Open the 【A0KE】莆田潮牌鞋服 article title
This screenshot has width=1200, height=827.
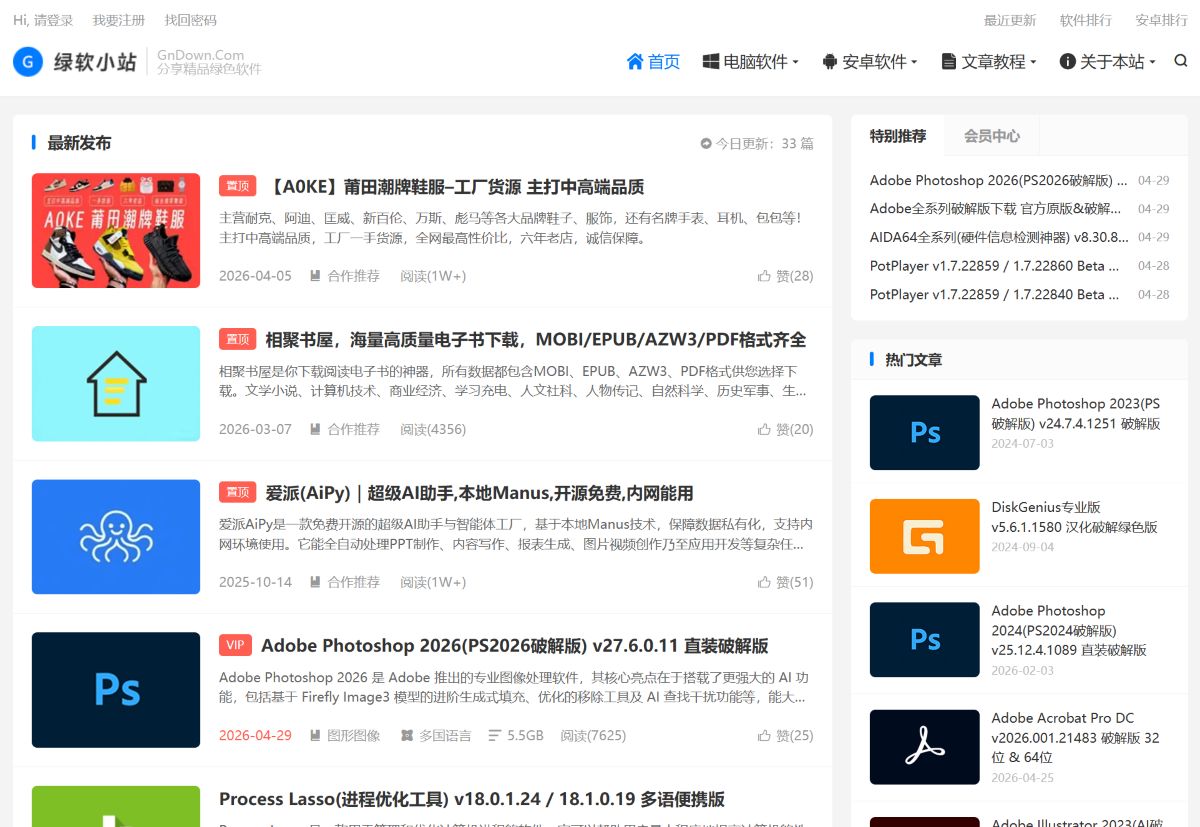[x=457, y=187]
